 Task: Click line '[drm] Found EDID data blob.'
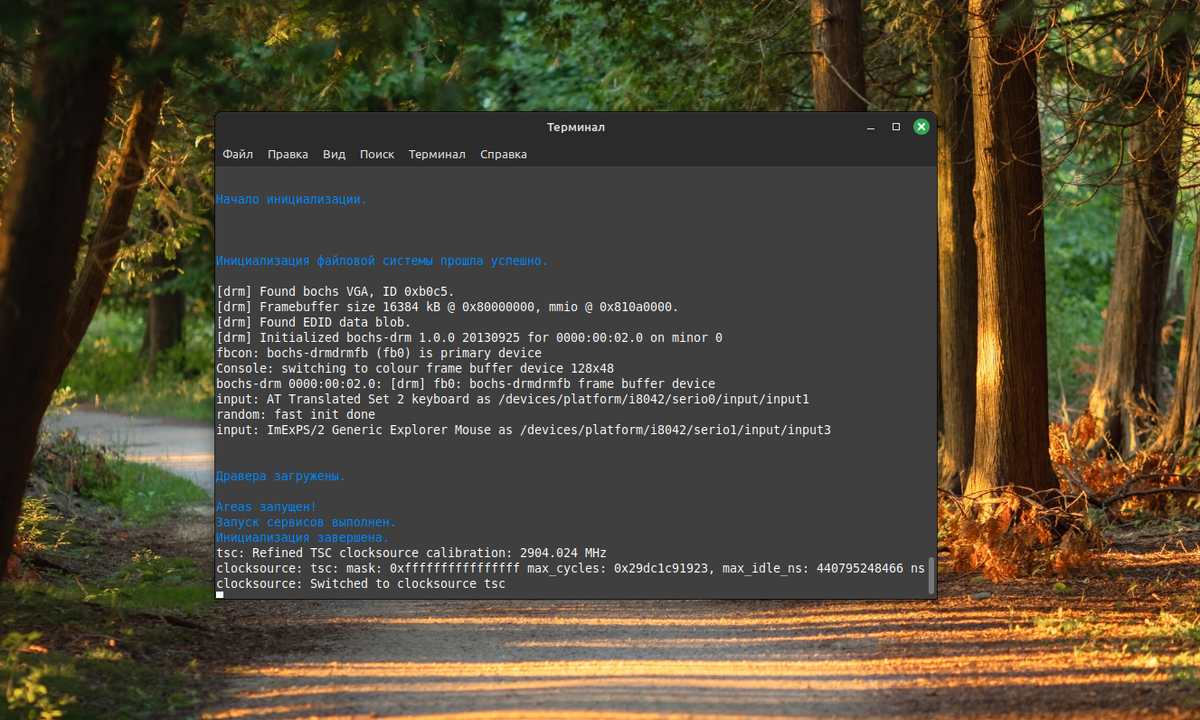(314, 322)
